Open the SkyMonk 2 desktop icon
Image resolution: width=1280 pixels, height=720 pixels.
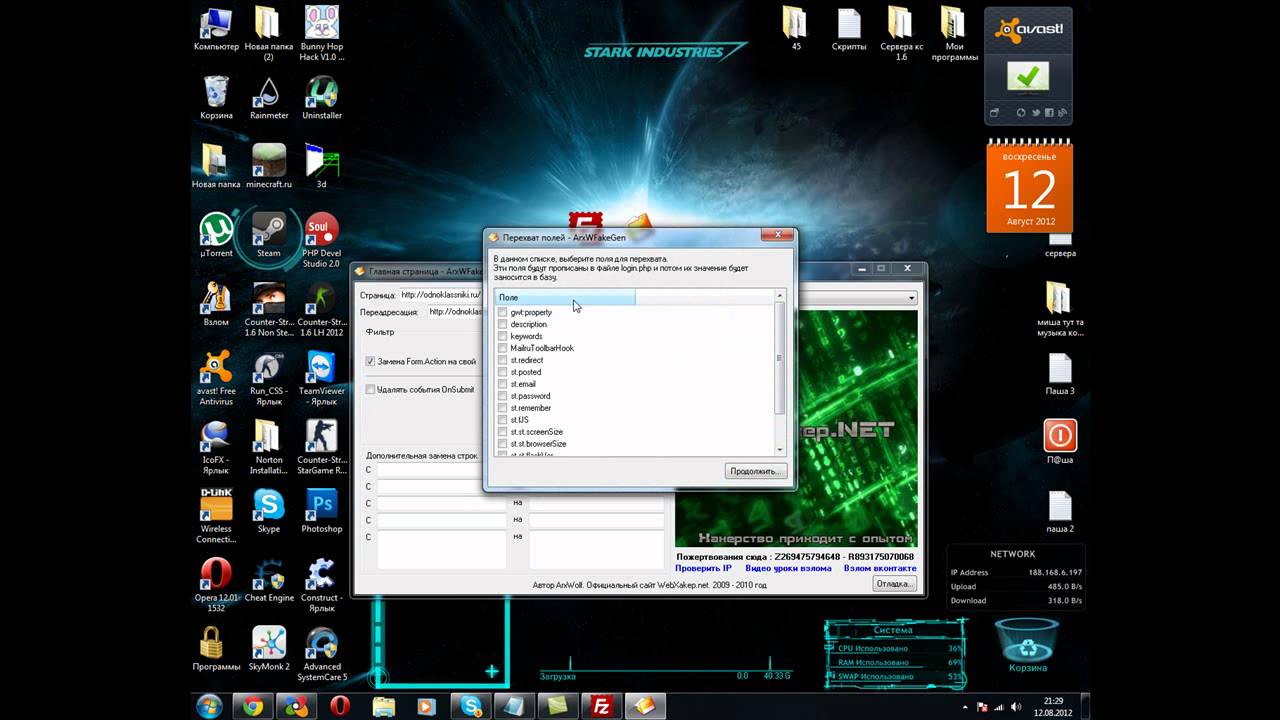pyautogui.click(x=269, y=649)
